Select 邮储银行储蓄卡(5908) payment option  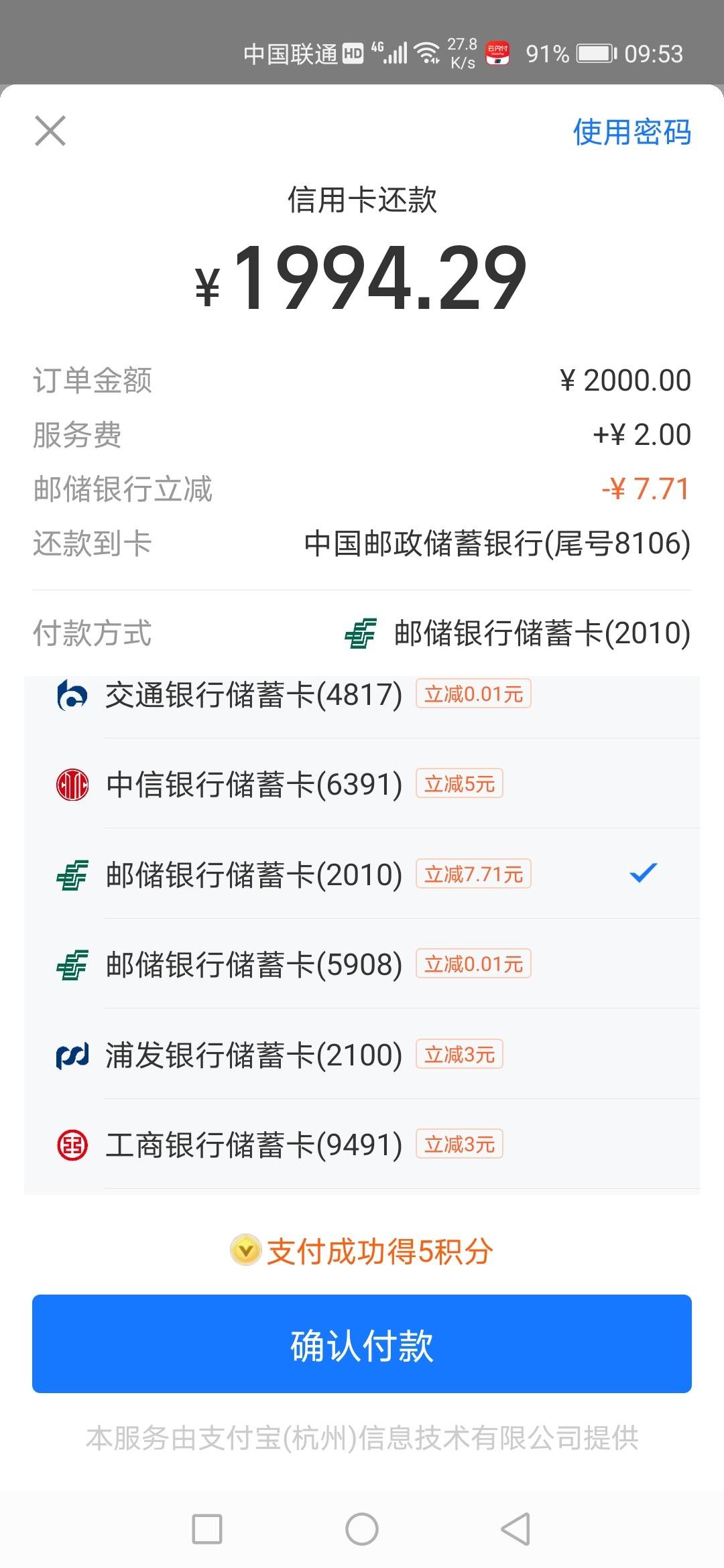362,964
